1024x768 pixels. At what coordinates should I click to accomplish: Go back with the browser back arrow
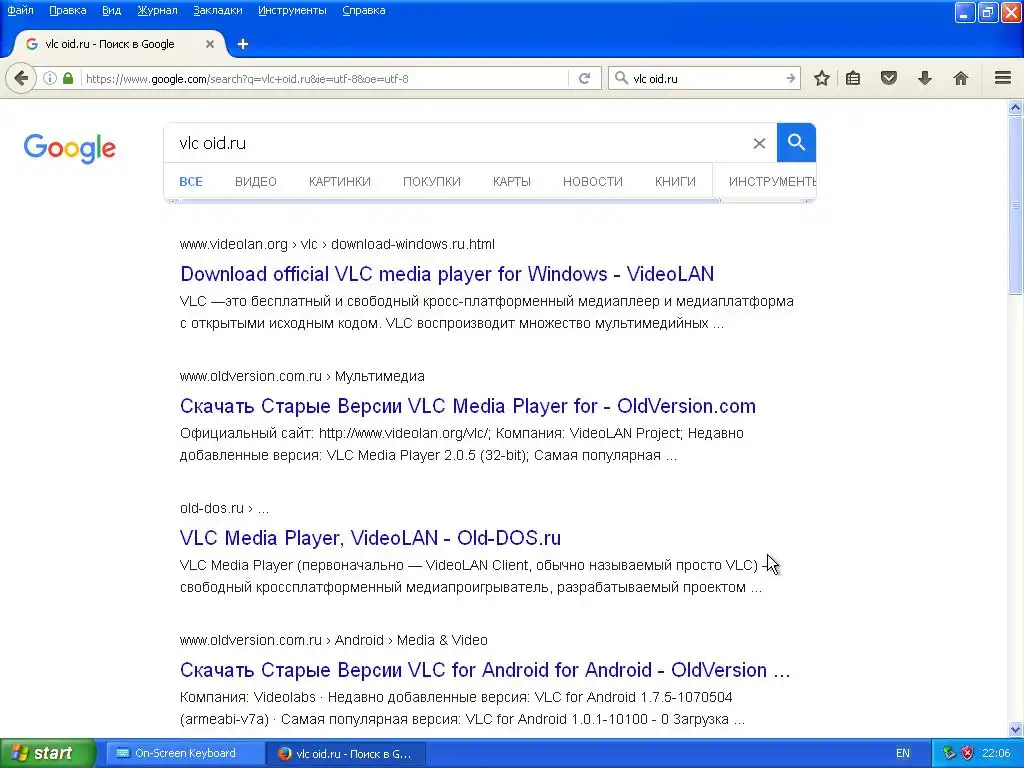[21, 79]
